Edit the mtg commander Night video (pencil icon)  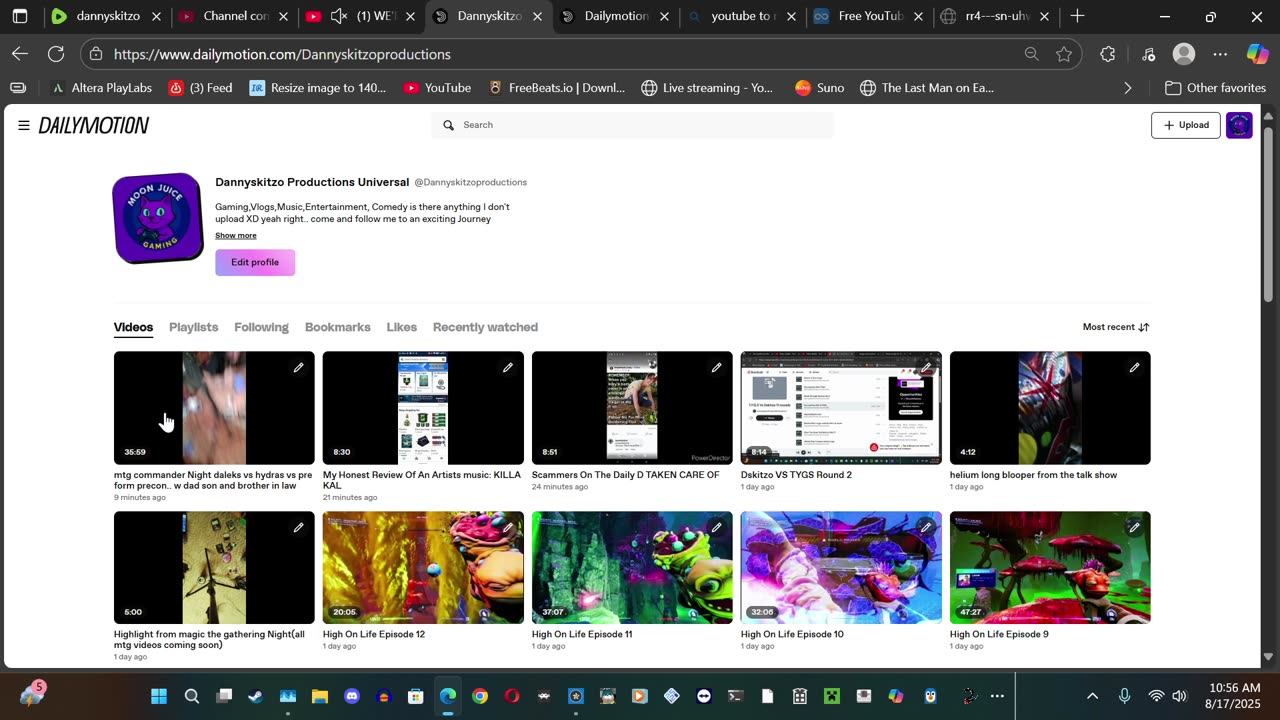click(298, 368)
